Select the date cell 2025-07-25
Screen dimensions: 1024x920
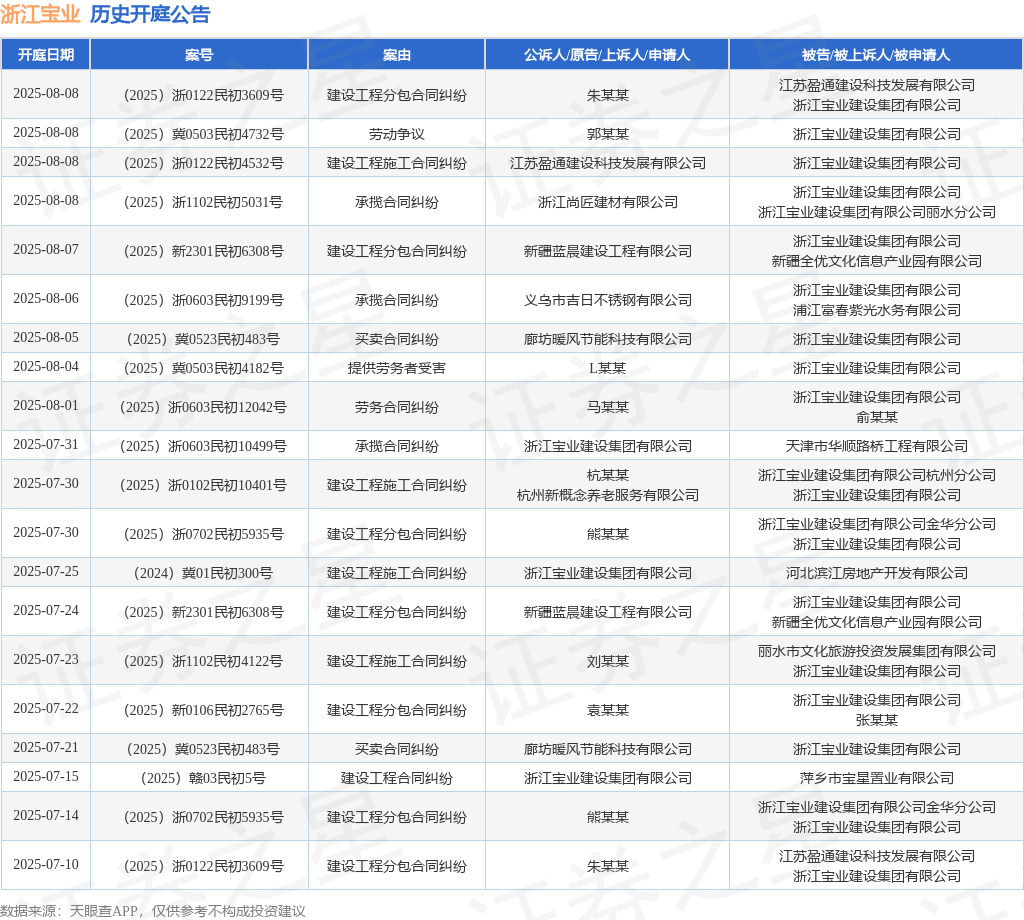[46, 571]
